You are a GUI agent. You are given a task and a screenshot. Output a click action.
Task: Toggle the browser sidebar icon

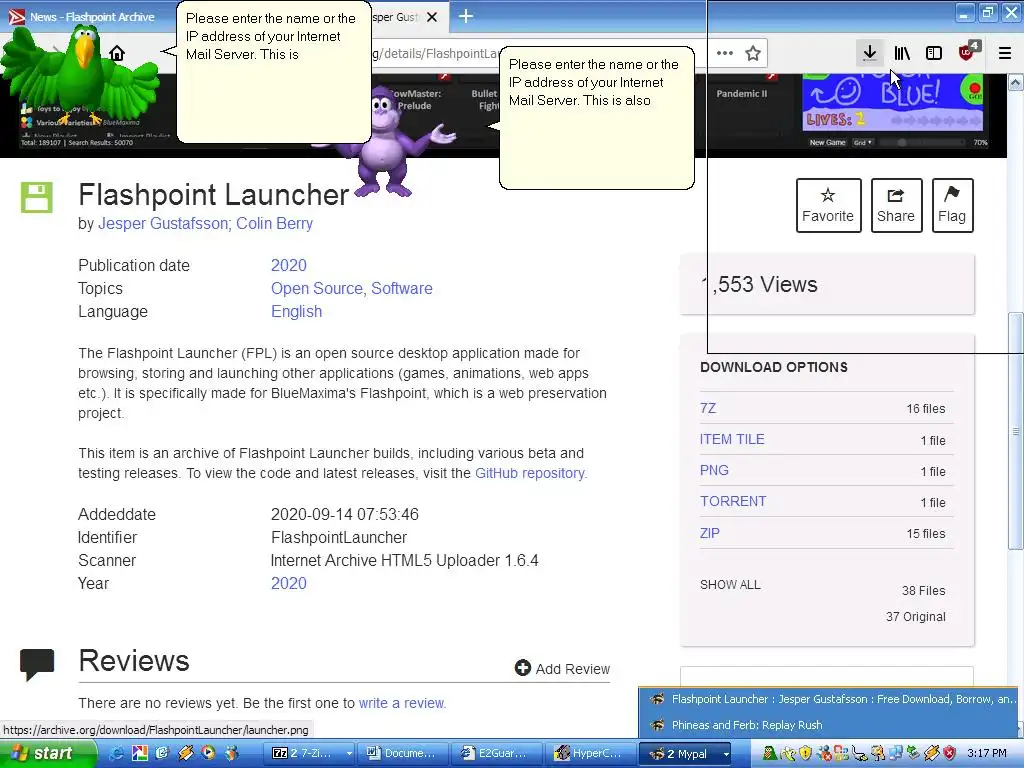(934, 53)
